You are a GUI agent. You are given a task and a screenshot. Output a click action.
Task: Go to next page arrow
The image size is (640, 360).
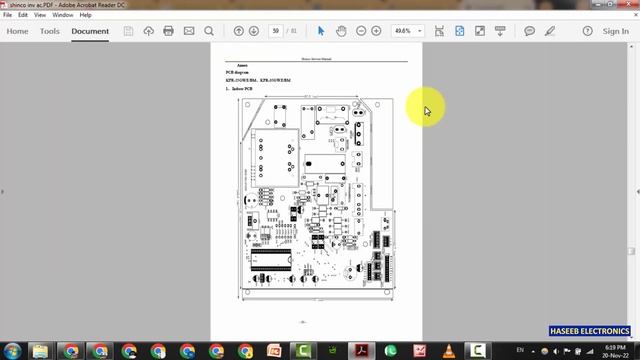(x=254, y=31)
